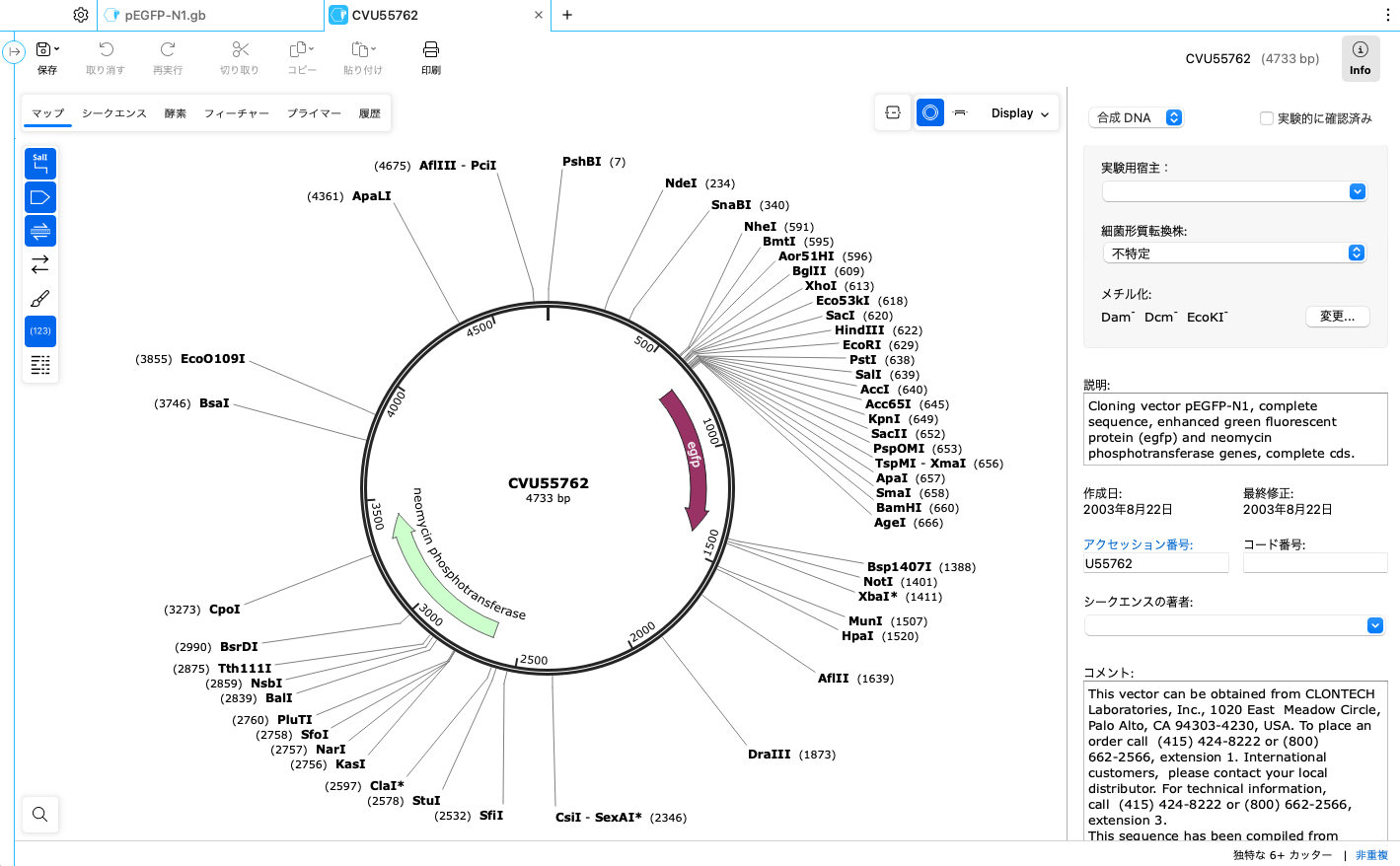Click inside the コード番号 input field
The width and height of the screenshot is (1400, 866).
[1314, 562]
